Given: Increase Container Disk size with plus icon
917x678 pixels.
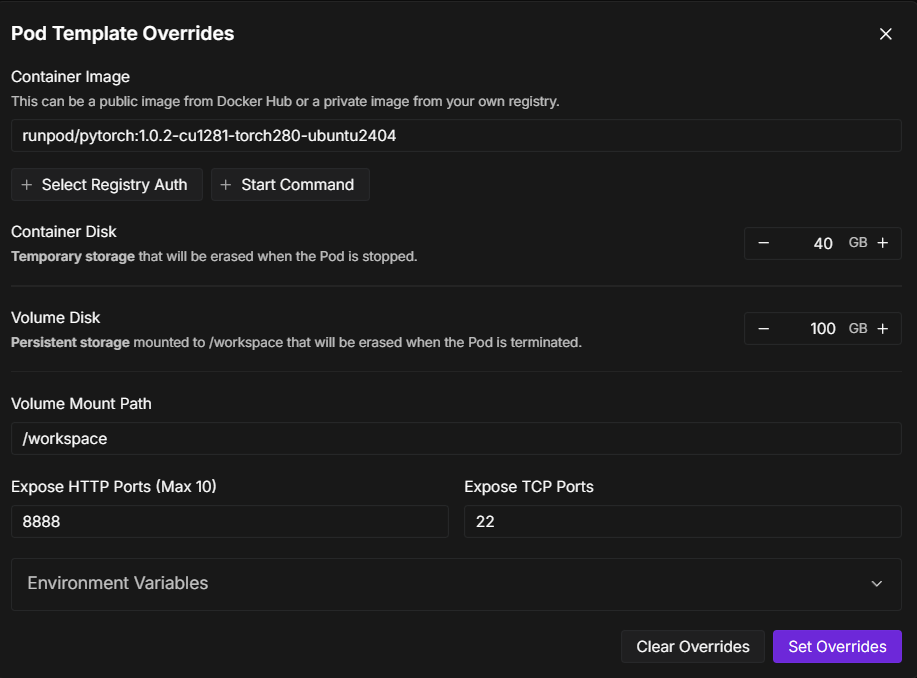Looking at the screenshot, I should pyautogui.click(x=882, y=244).
